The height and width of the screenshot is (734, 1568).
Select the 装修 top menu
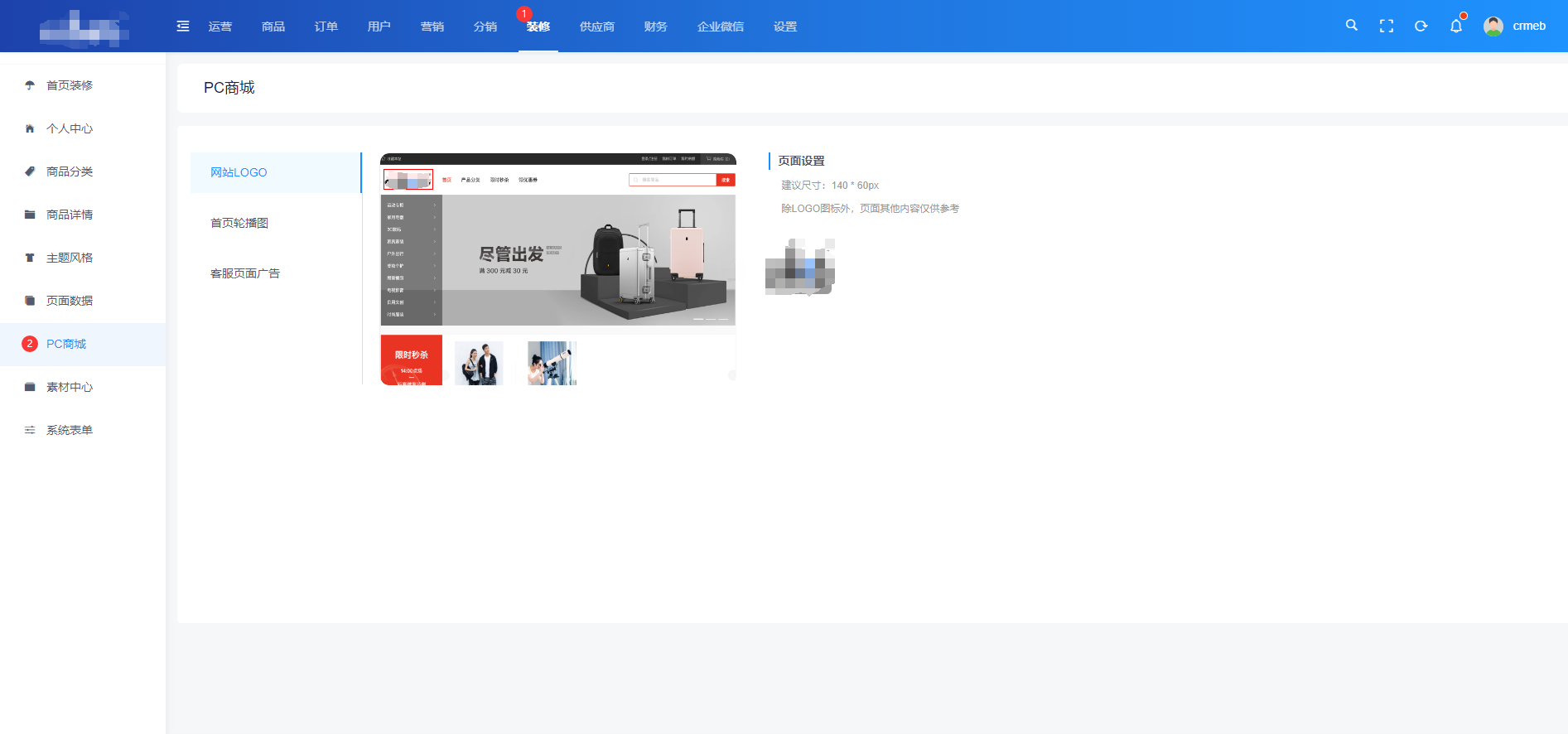[x=538, y=27]
